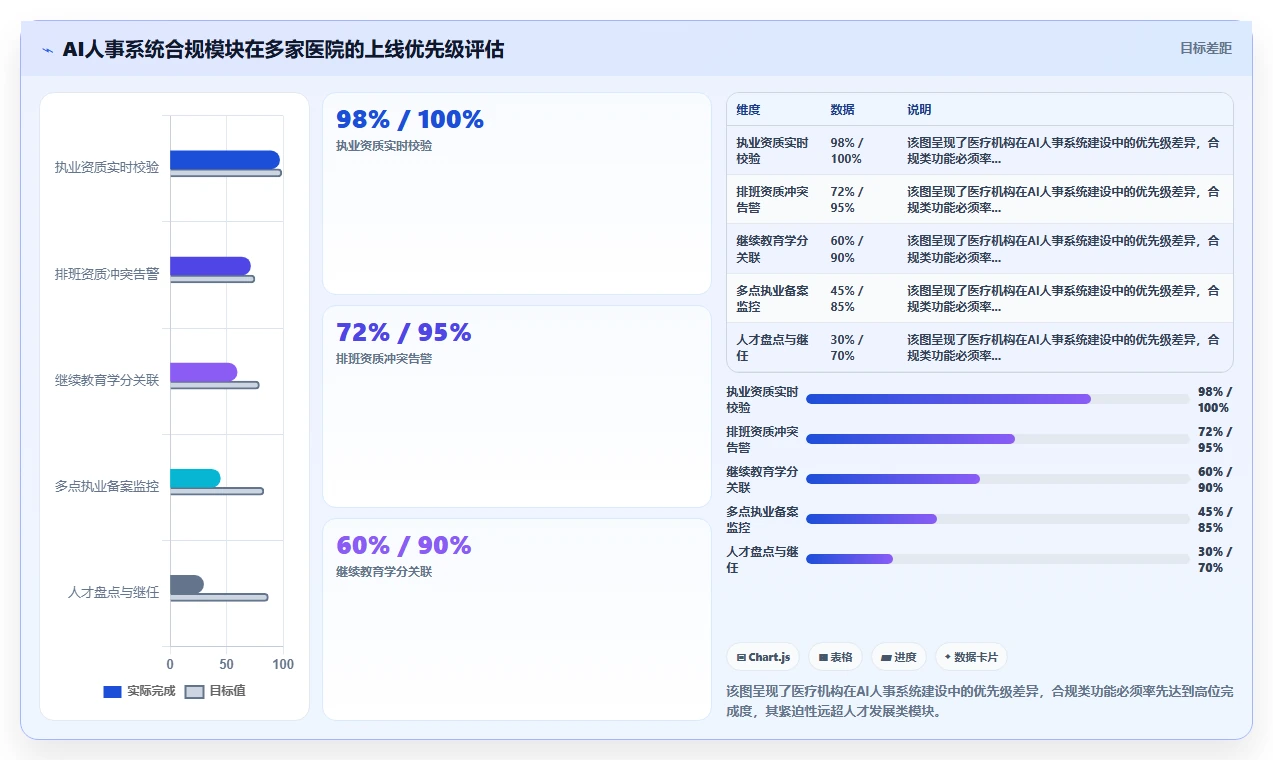This screenshot has width=1273, height=760.
Task: Click the summary paragraph below the chips
Action: [x=980, y=701]
